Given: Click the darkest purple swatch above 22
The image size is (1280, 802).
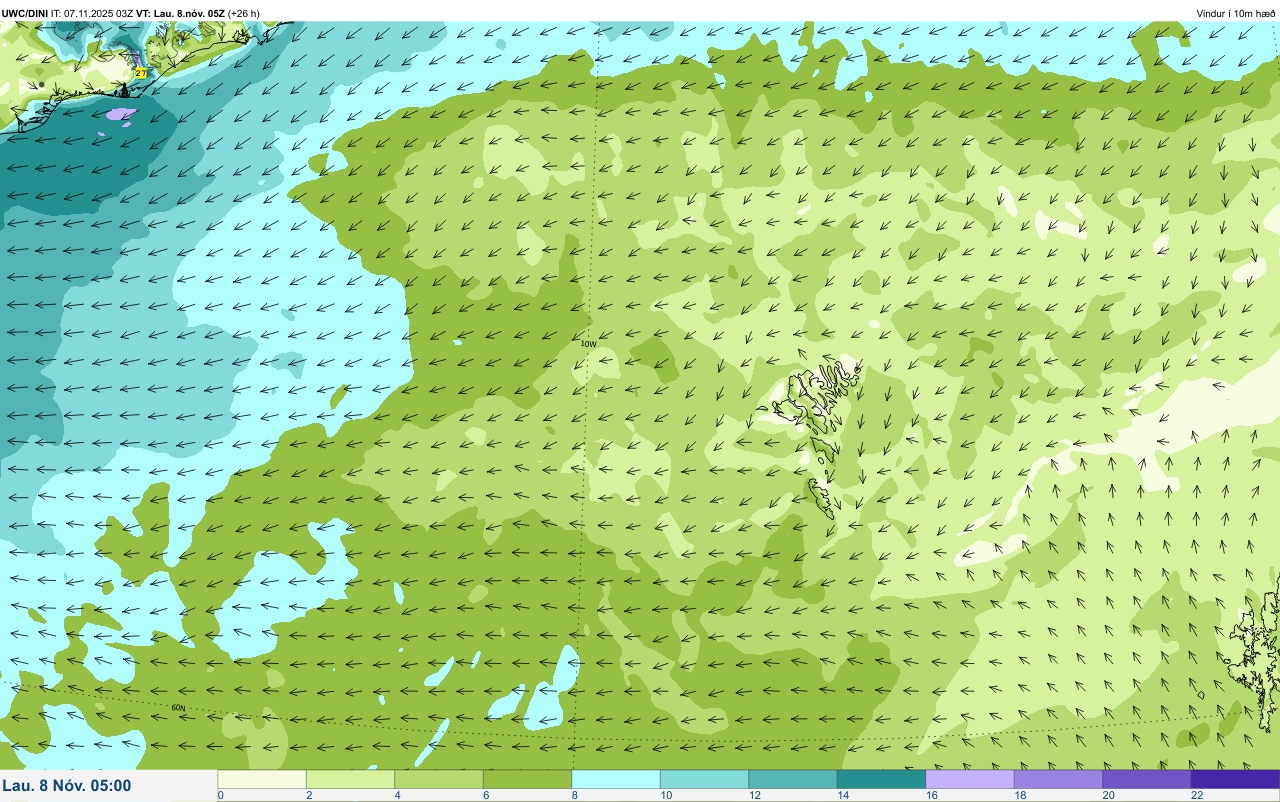Looking at the screenshot, I should 1235,779.
